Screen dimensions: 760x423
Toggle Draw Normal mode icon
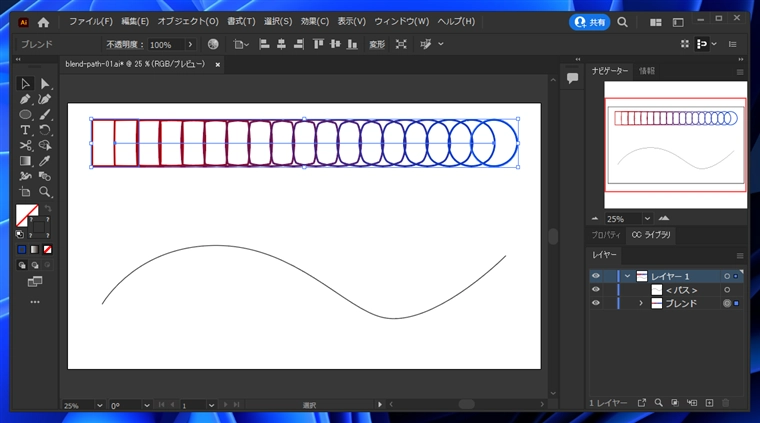point(22,265)
